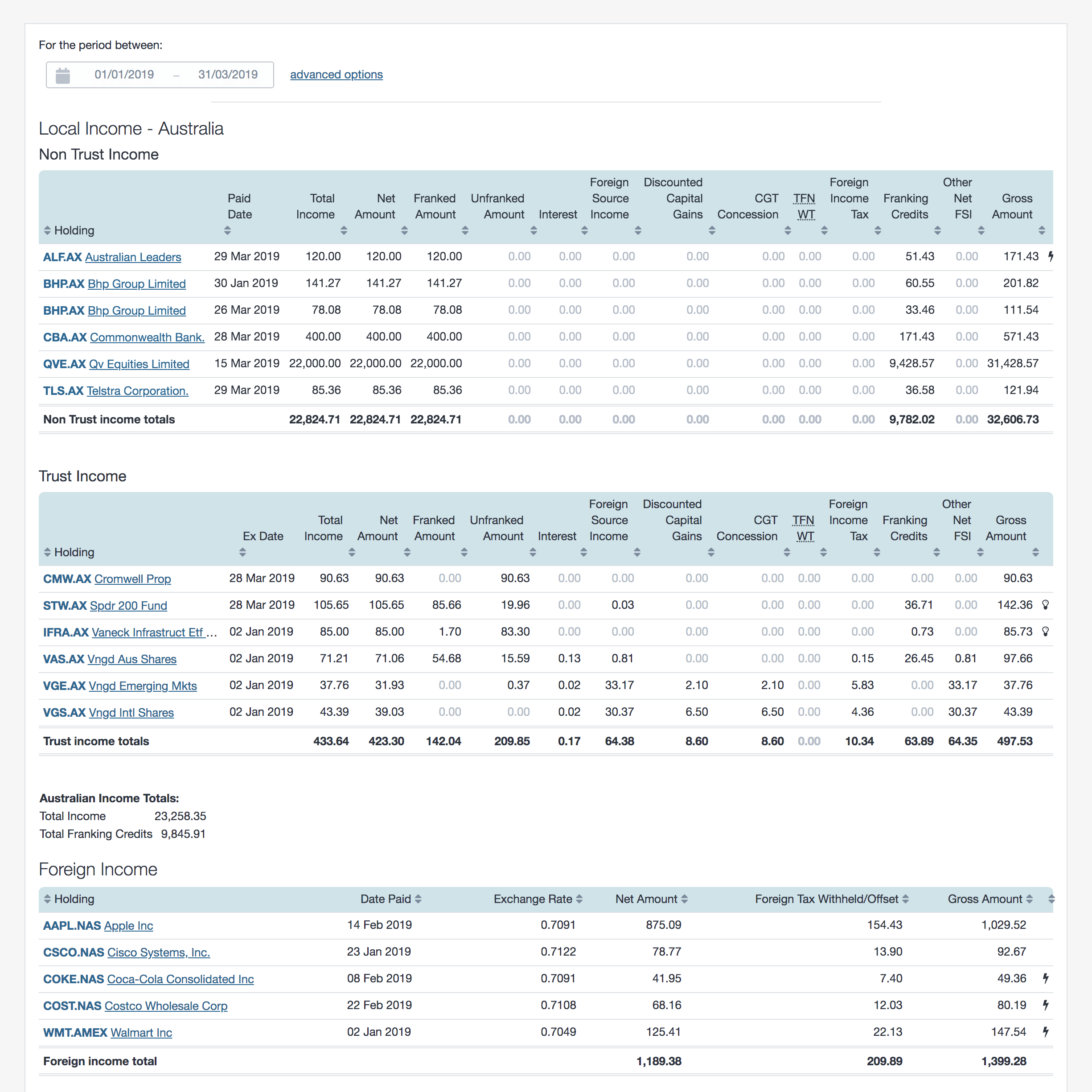Click lightbulb icon on IFRA.AX Vaneck row
Image resolution: width=1092 pixels, height=1092 pixels.
click(1045, 631)
